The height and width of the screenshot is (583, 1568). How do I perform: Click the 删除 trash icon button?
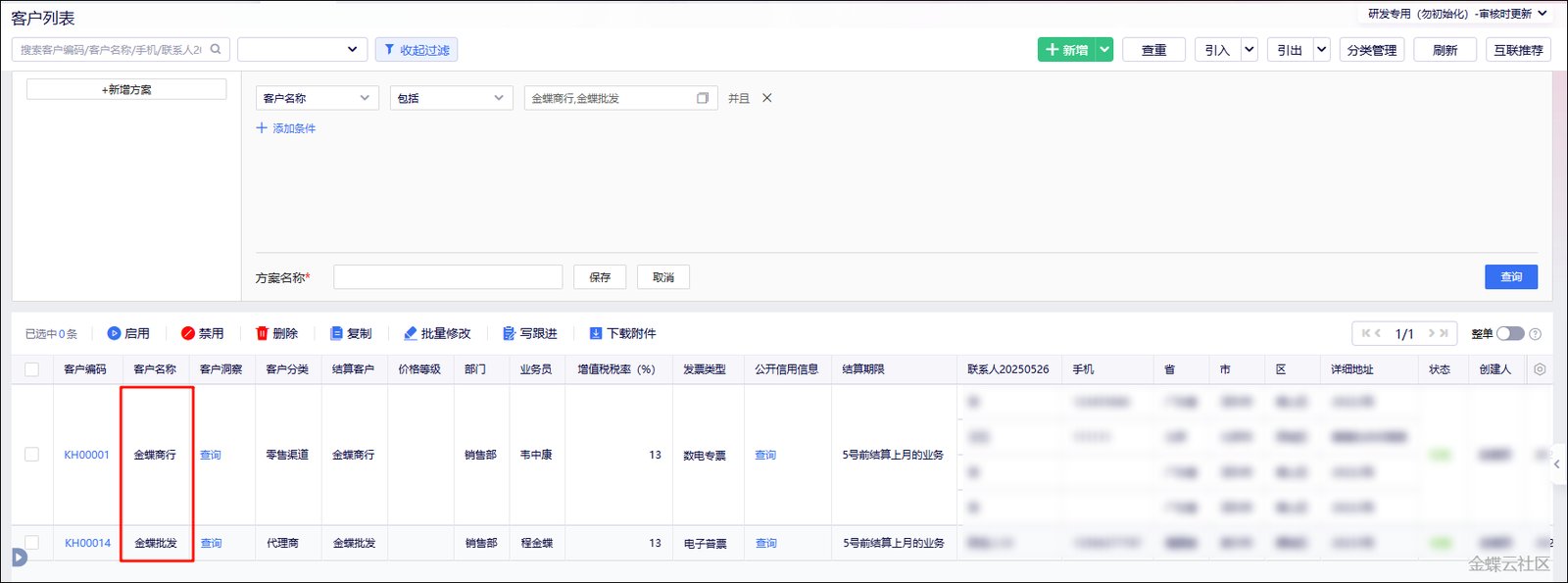[x=276, y=333]
